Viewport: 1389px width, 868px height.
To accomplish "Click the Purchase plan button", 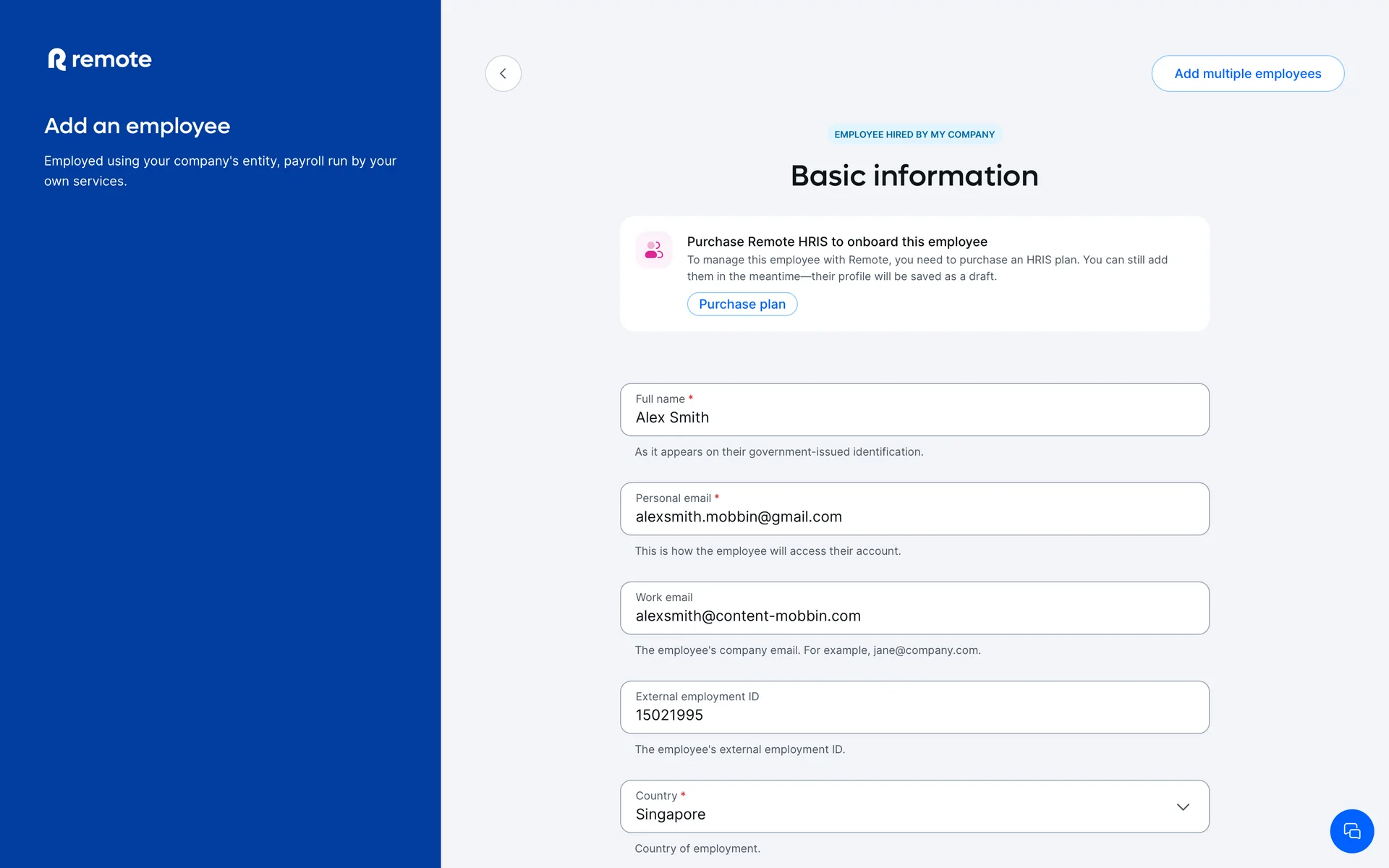I will point(742,305).
